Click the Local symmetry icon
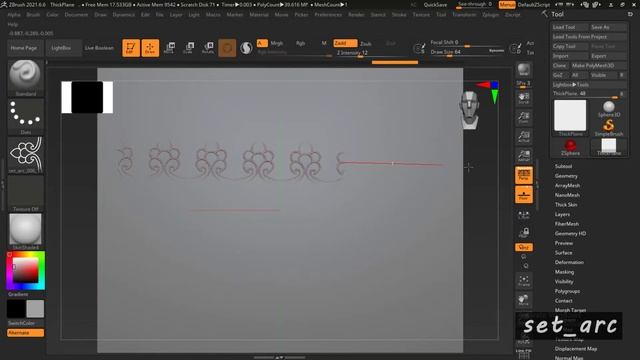 [524, 215]
